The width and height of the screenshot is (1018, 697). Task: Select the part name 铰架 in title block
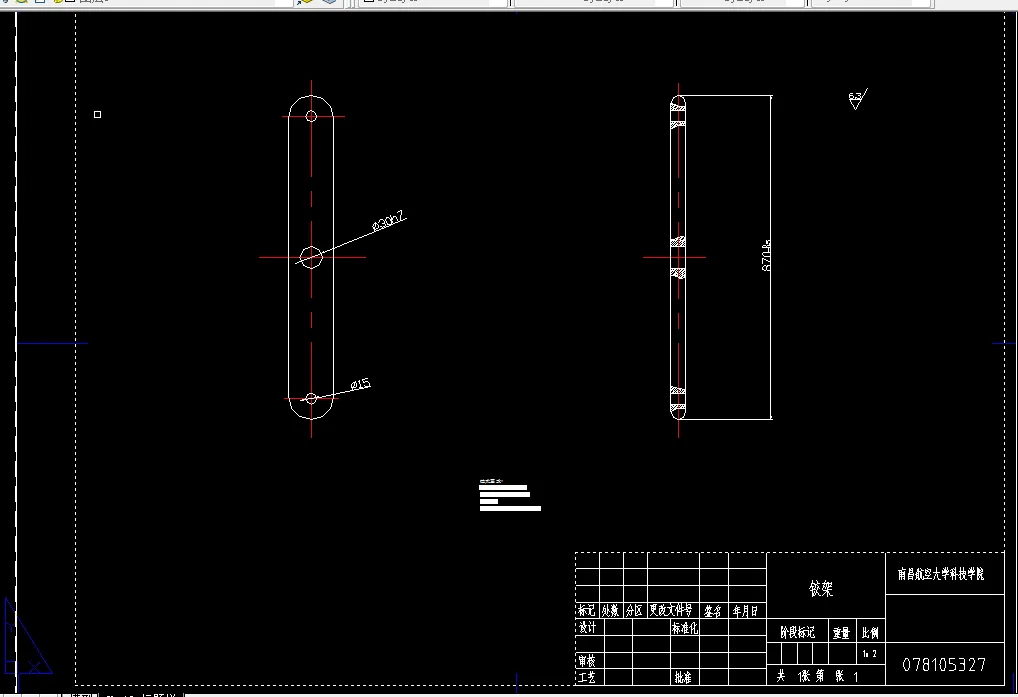pyautogui.click(x=821, y=589)
